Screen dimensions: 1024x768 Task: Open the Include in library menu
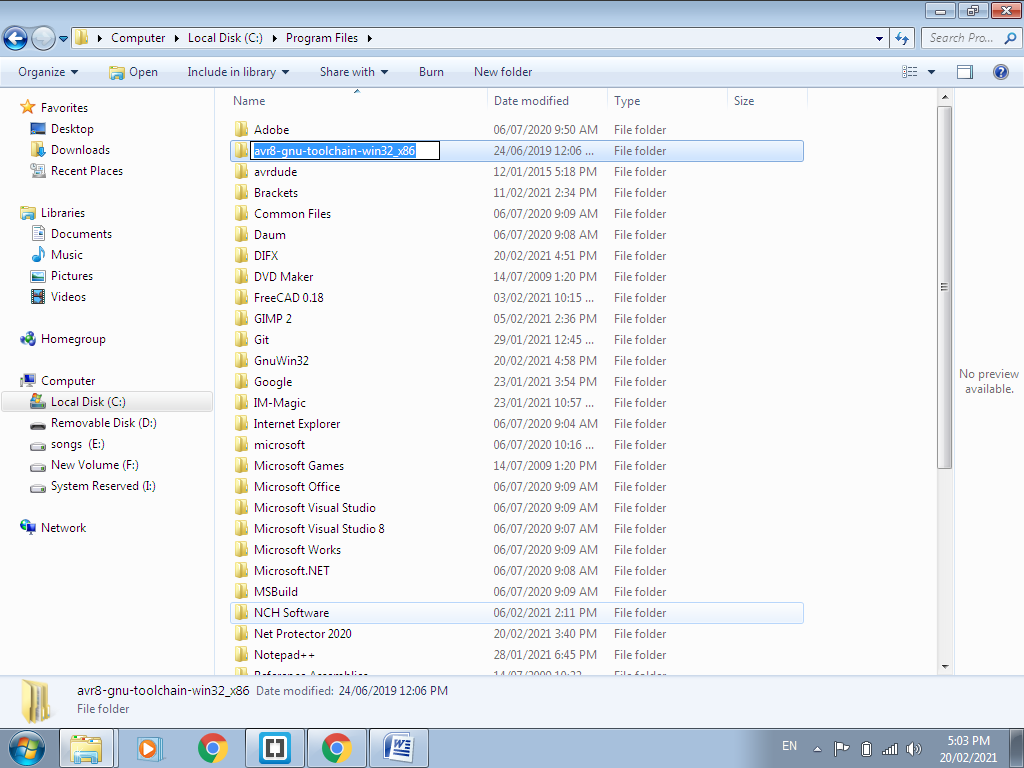coord(238,72)
